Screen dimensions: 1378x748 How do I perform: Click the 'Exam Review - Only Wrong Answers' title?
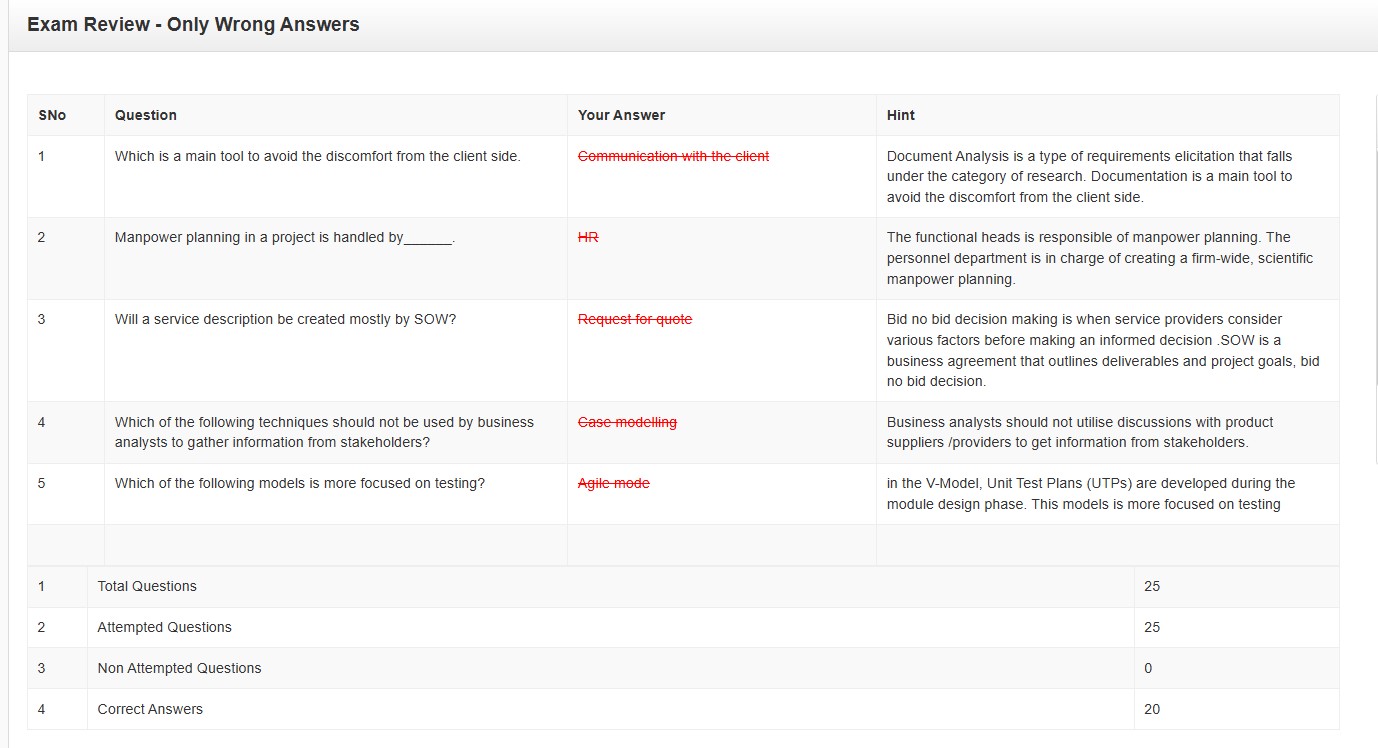pos(193,25)
